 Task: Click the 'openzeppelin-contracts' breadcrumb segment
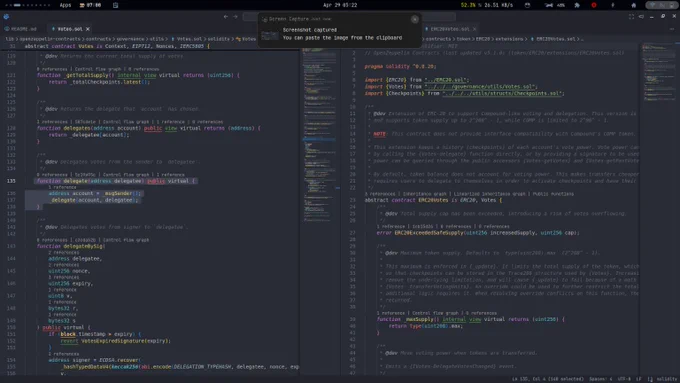pos(50,39)
